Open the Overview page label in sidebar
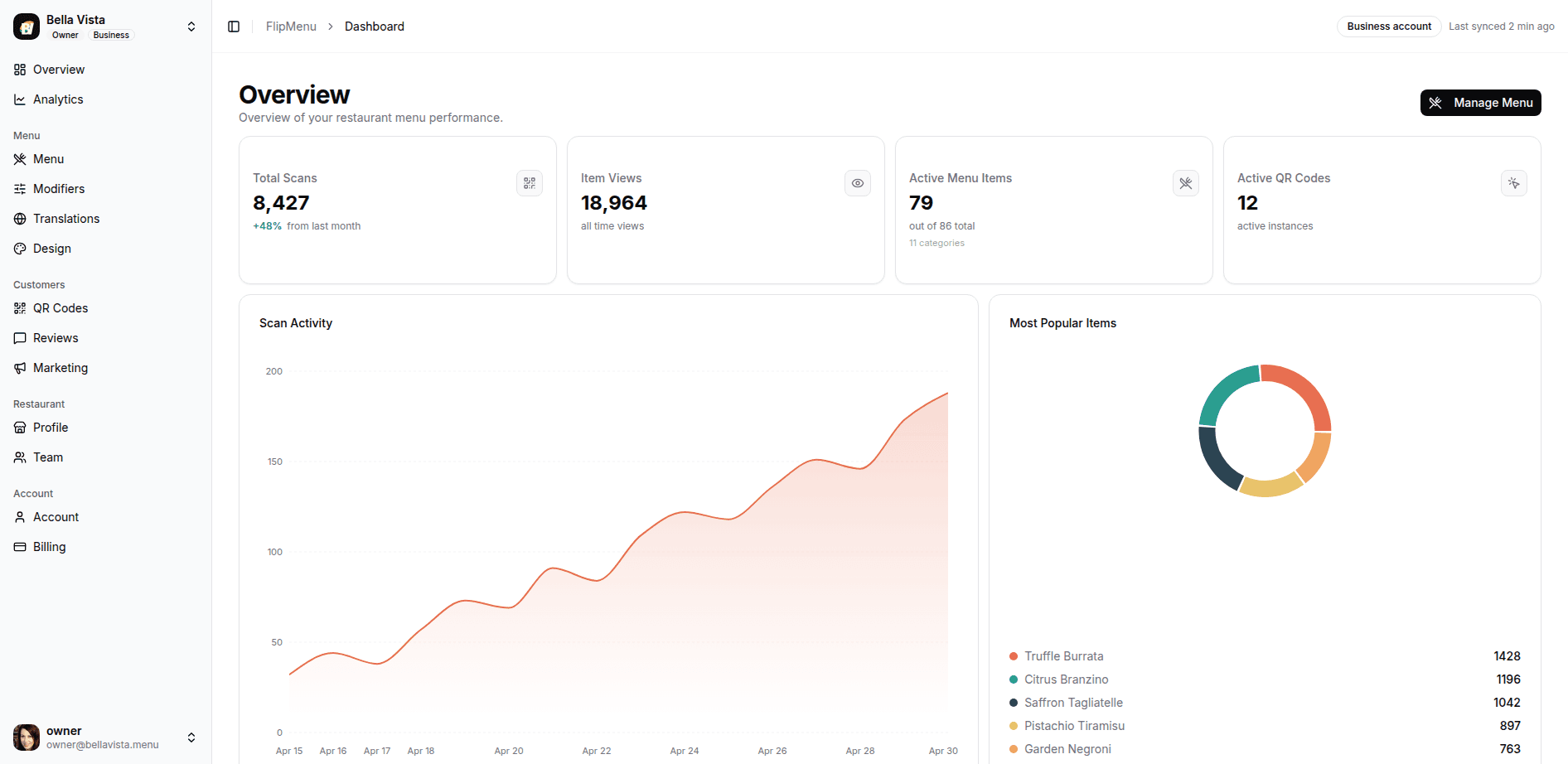Screen dimensions: 1568x764 [59, 70]
